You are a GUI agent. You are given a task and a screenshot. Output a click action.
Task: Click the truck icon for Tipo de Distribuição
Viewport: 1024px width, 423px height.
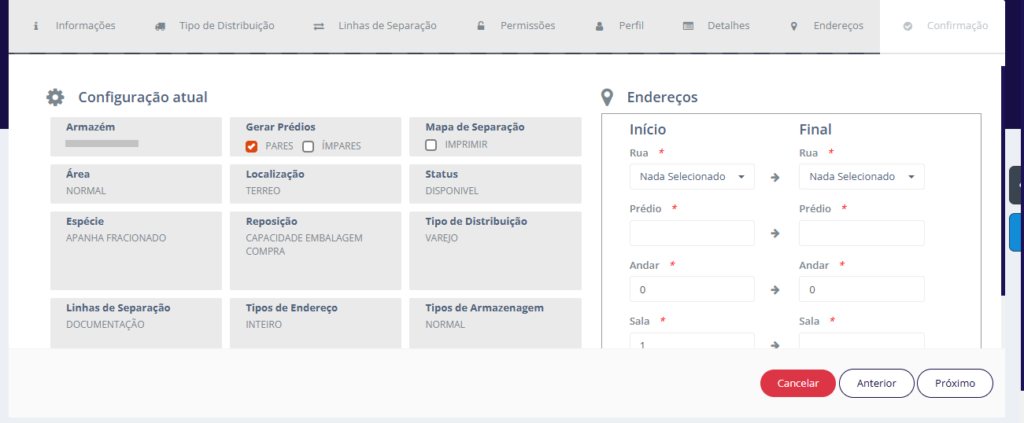[x=160, y=26]
